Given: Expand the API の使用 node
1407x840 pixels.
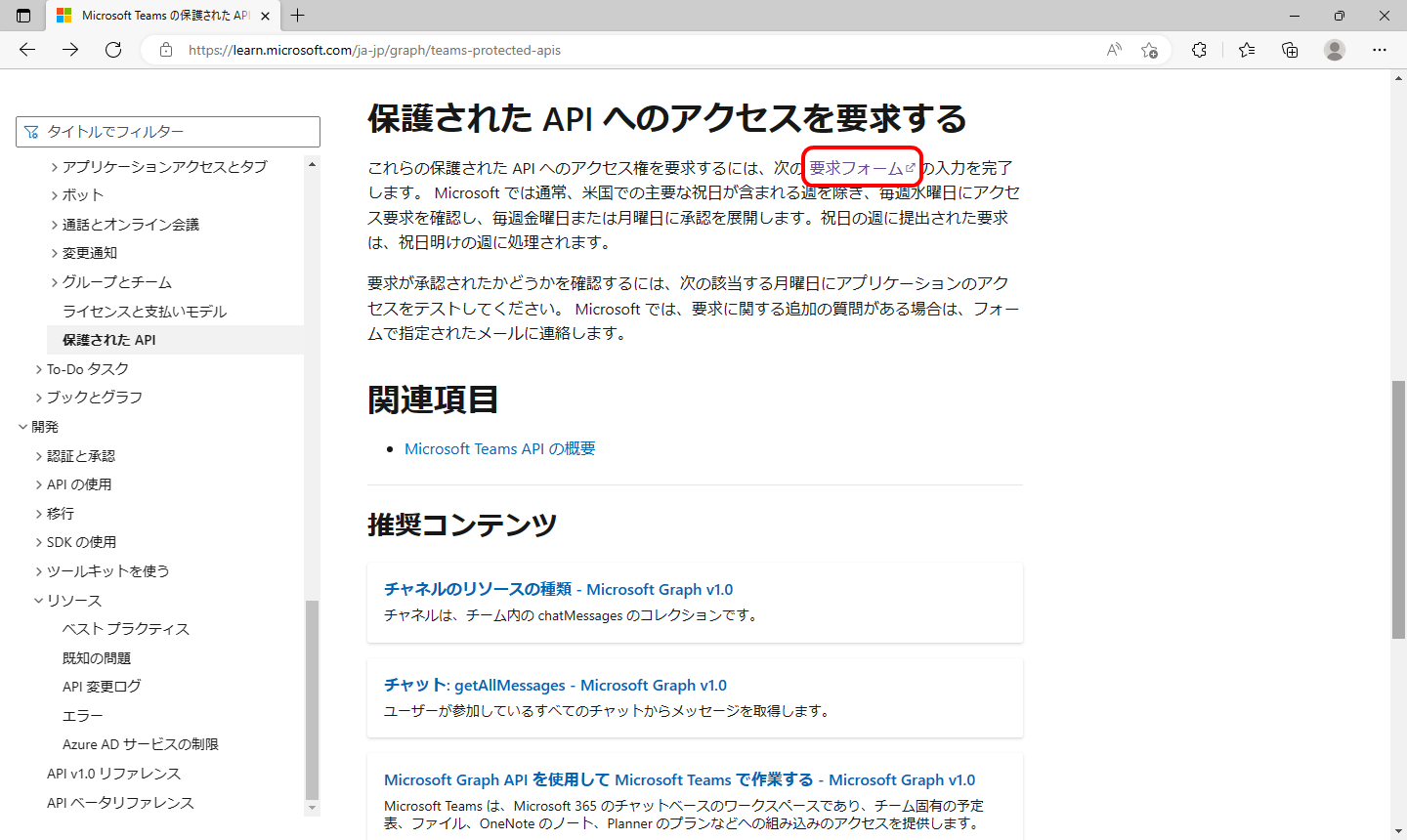Looking at the screenshot, I should (39, 484).
